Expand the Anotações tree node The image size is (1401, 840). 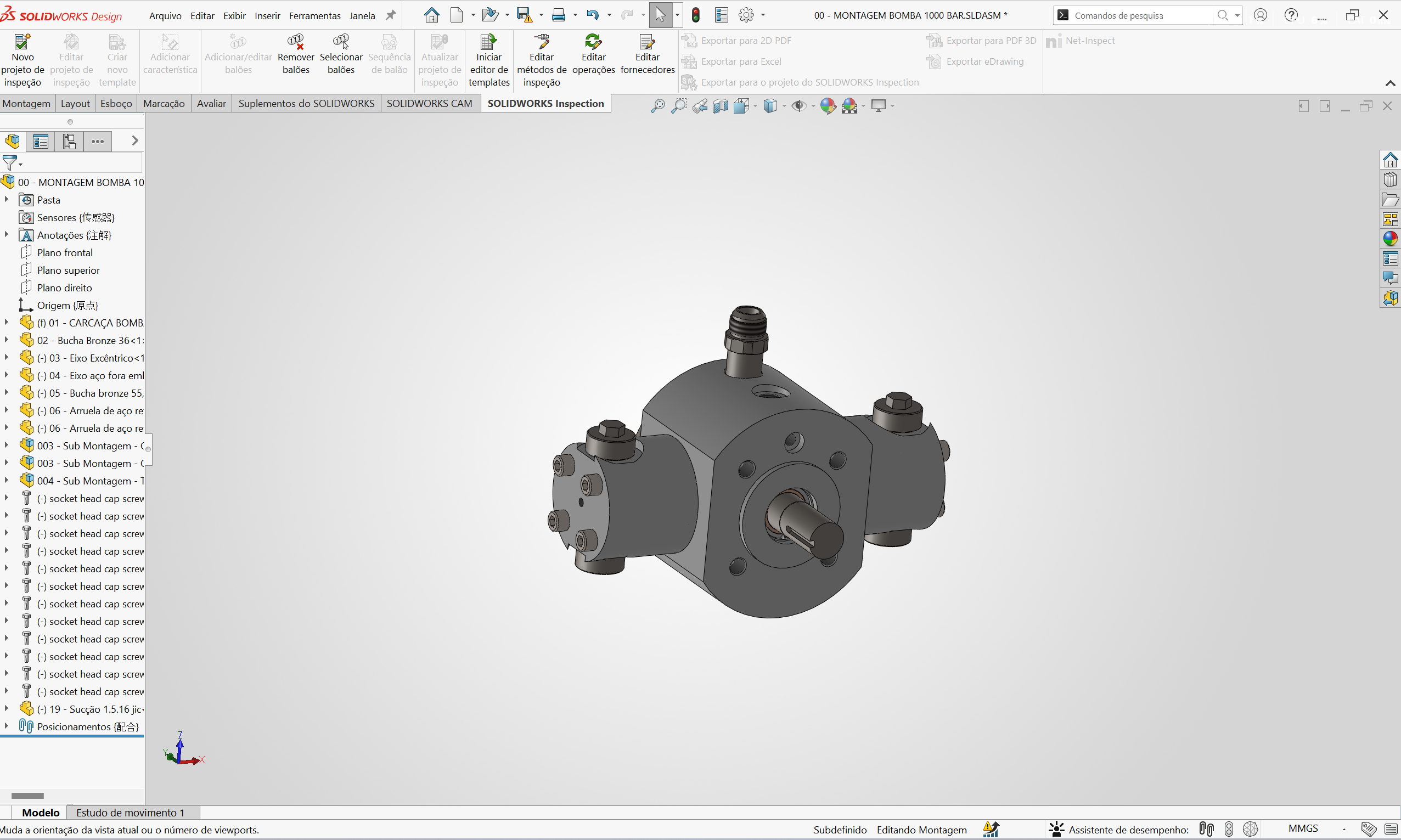(x=6, y=234)
